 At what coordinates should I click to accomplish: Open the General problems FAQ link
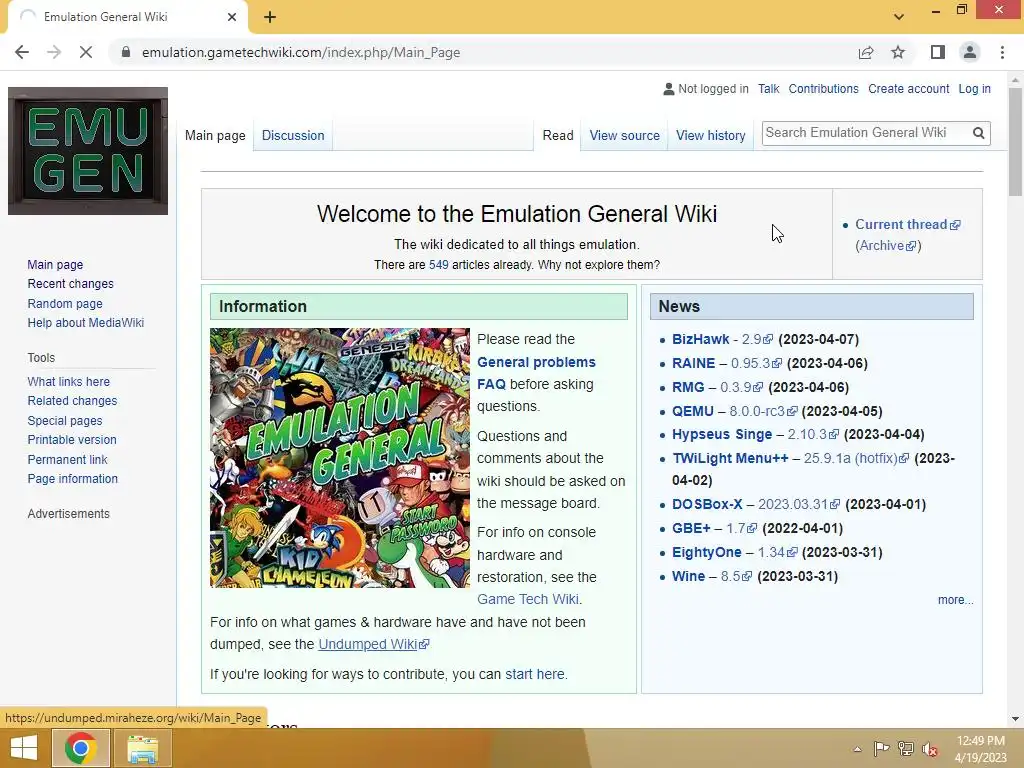536,373
